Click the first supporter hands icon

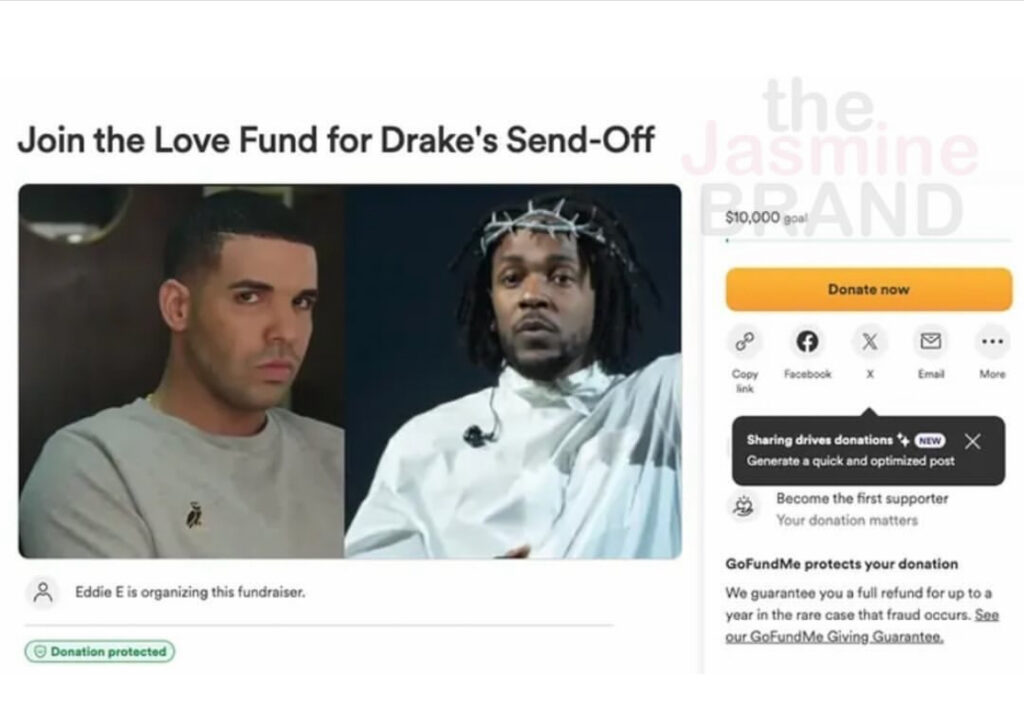click(x=744, y=507)
